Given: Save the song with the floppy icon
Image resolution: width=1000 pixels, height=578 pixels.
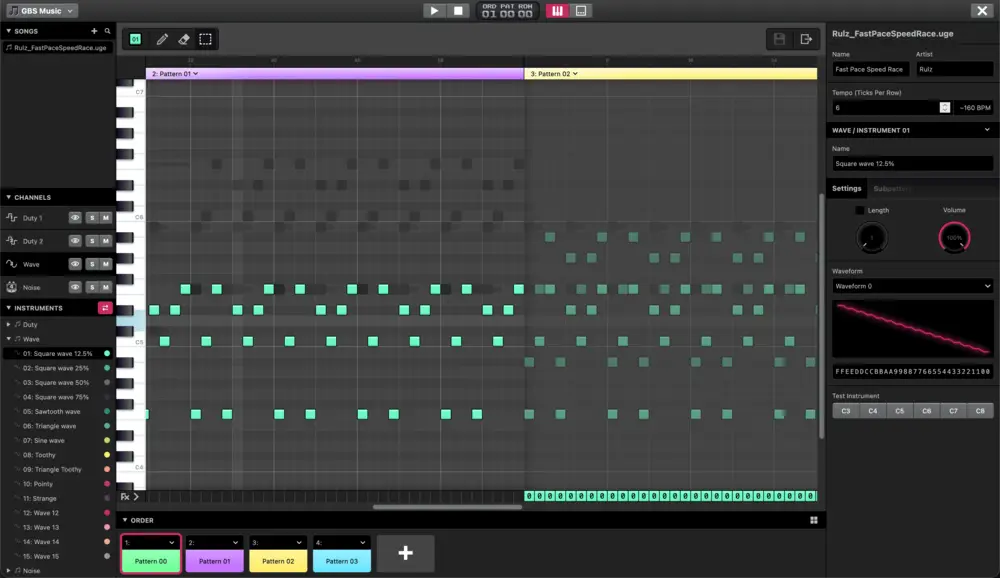Looking at the screenshot, I should (x=779, y=39).
